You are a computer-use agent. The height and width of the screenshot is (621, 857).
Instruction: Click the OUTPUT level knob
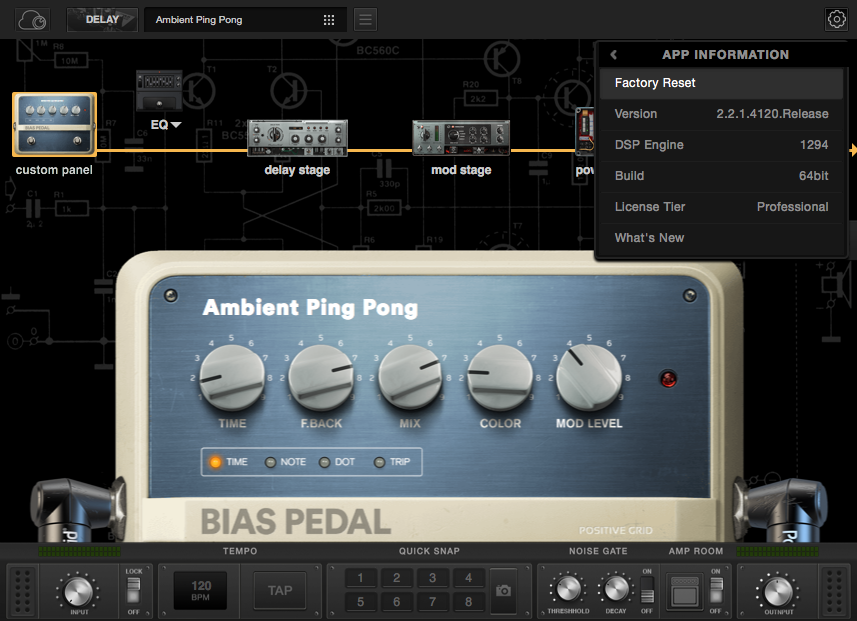pyautogui.click(x=778, y=591)
